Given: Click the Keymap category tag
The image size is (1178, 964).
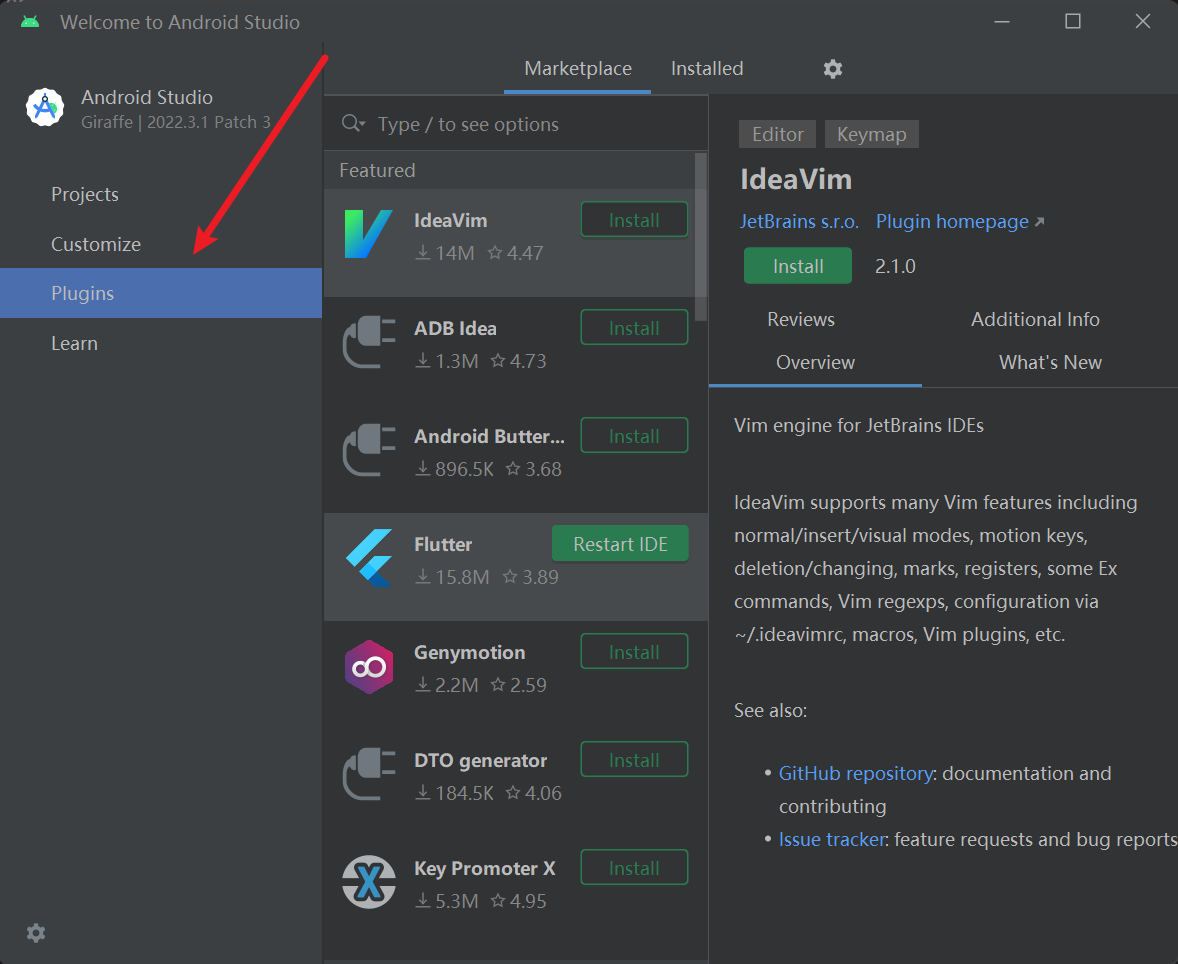Looking at the screenshot, I should pos(871,134).
